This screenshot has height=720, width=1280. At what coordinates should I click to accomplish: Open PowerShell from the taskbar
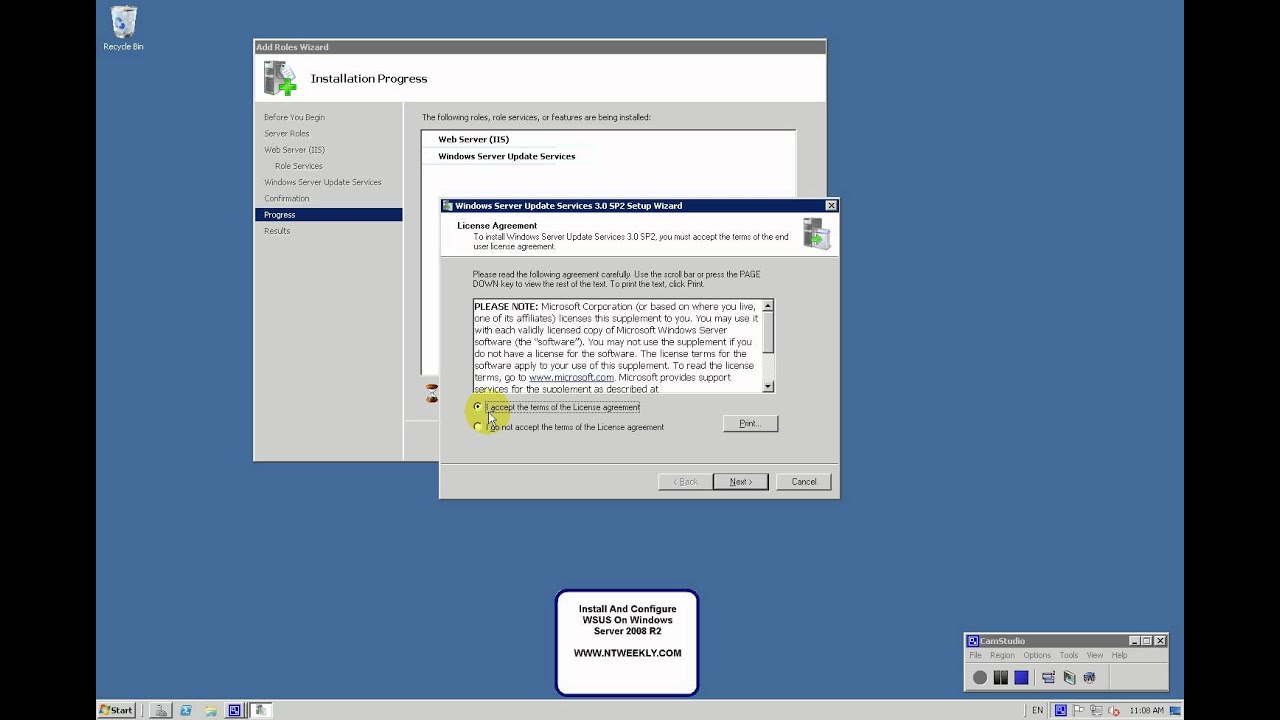coord(185,710)
